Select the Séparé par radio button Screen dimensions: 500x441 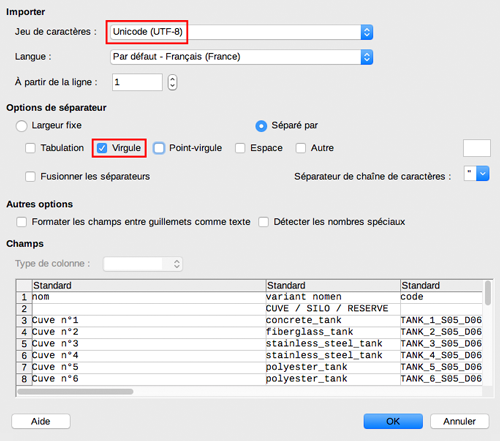coord(261,126)
